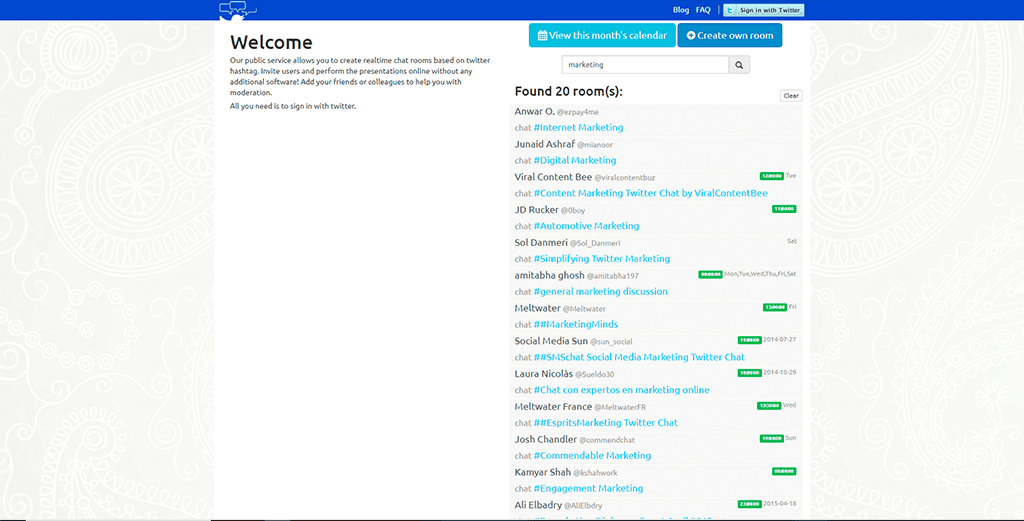Viewport: 1024px width, 521px height.
Task: Click the "Sat" day label in Sol Danmeri row
Action: (792, 241)
